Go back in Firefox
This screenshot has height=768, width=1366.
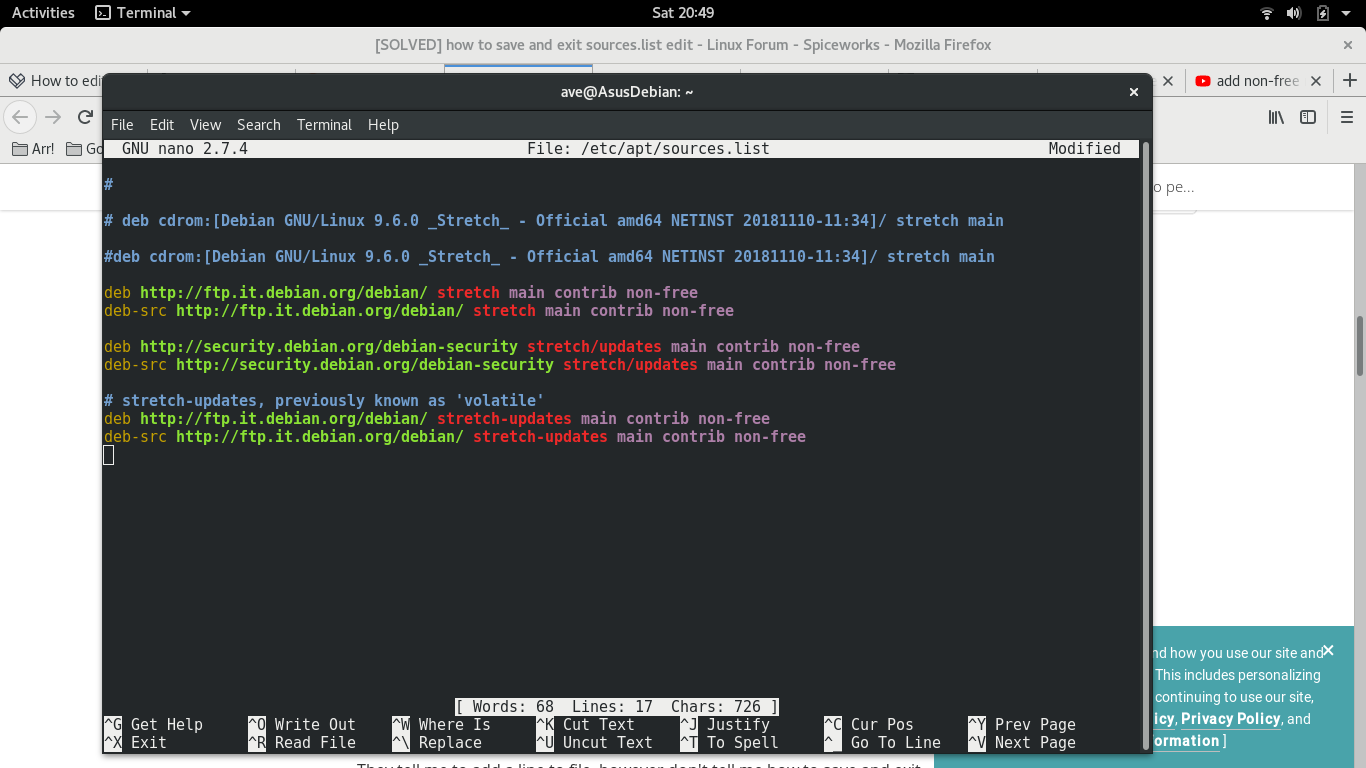coord(20,117)
